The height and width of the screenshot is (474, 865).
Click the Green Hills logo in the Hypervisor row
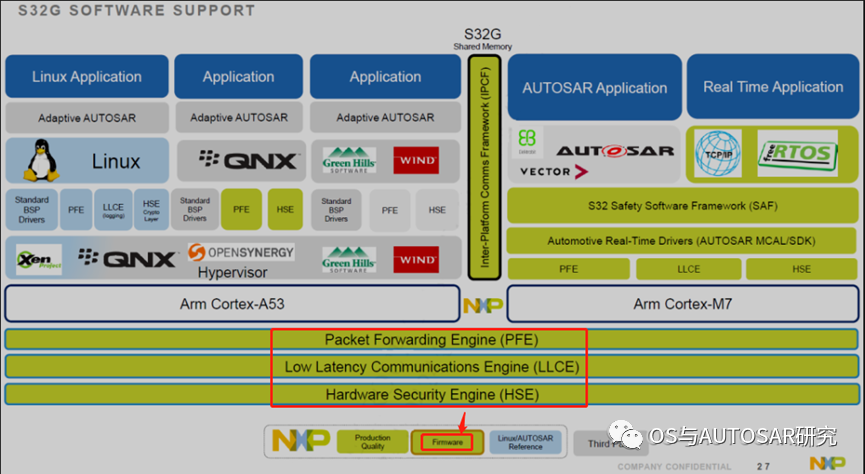tap(349, 259)
